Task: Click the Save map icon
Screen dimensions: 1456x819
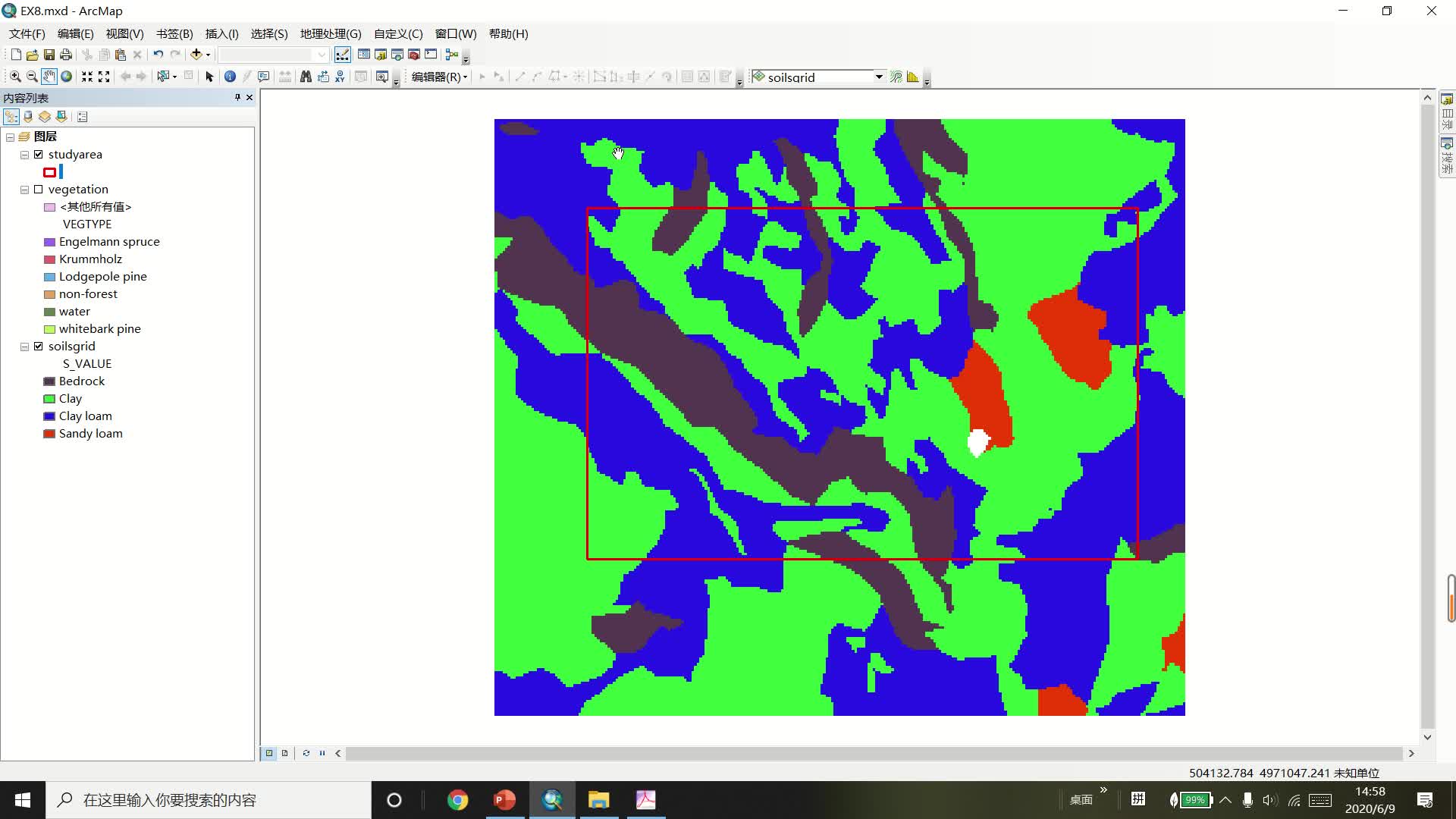Action: (49, 55)
